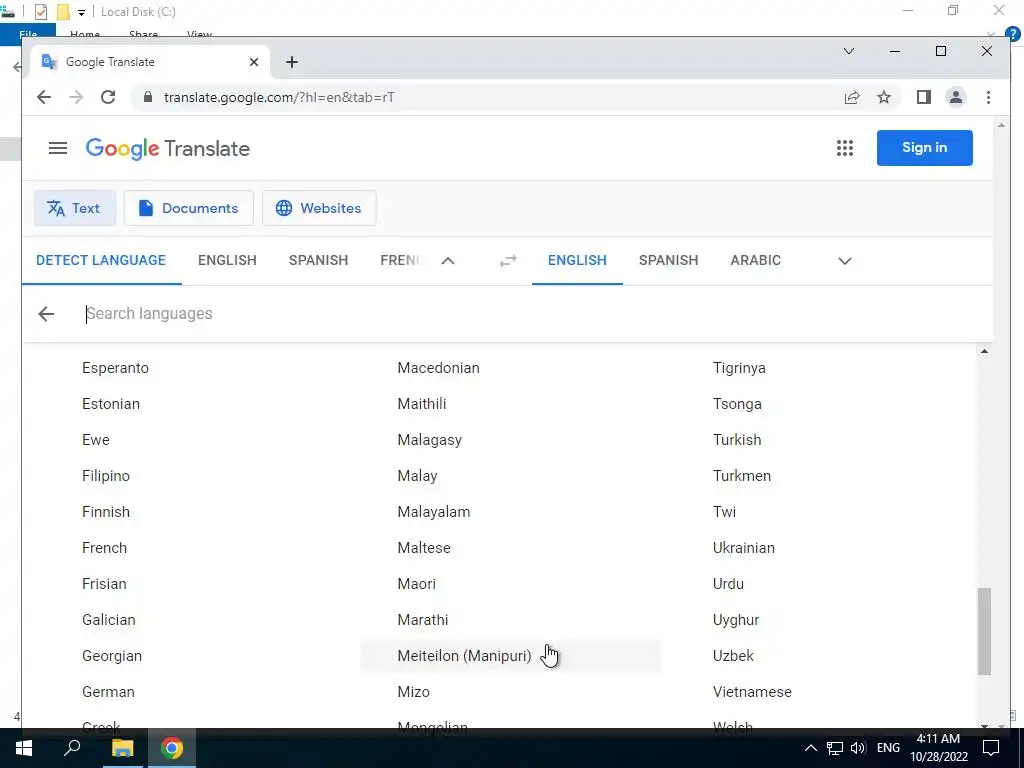Click the language list scrollbar thumb

tap(984, 632)
